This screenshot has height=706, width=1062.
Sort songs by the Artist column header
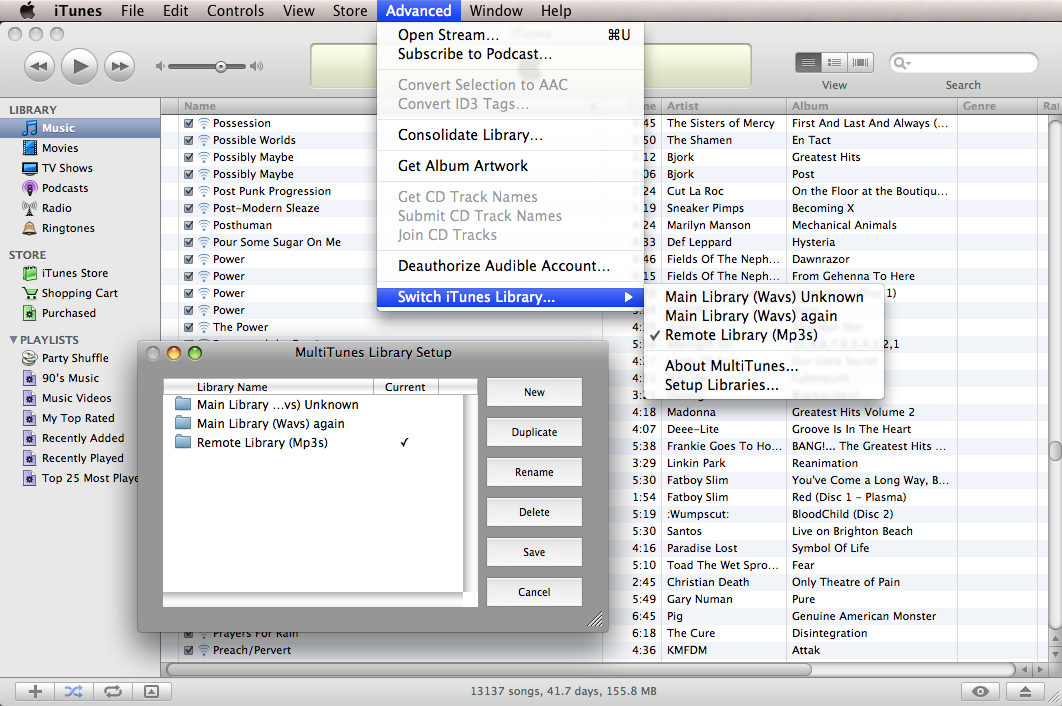723,106
